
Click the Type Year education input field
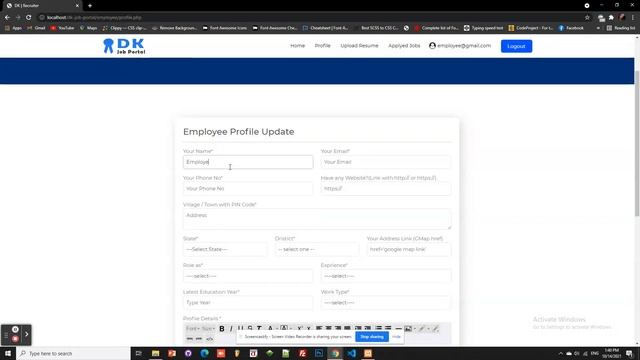click(x=248, y=303)
